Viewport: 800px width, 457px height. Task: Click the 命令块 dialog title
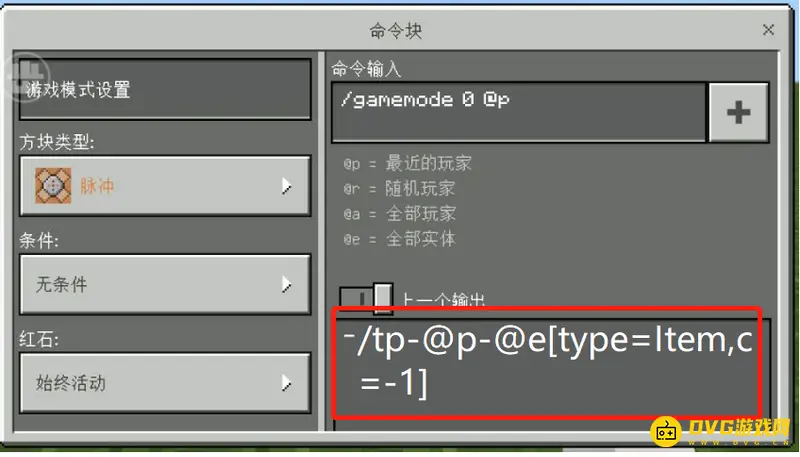[x=395, y=31]
